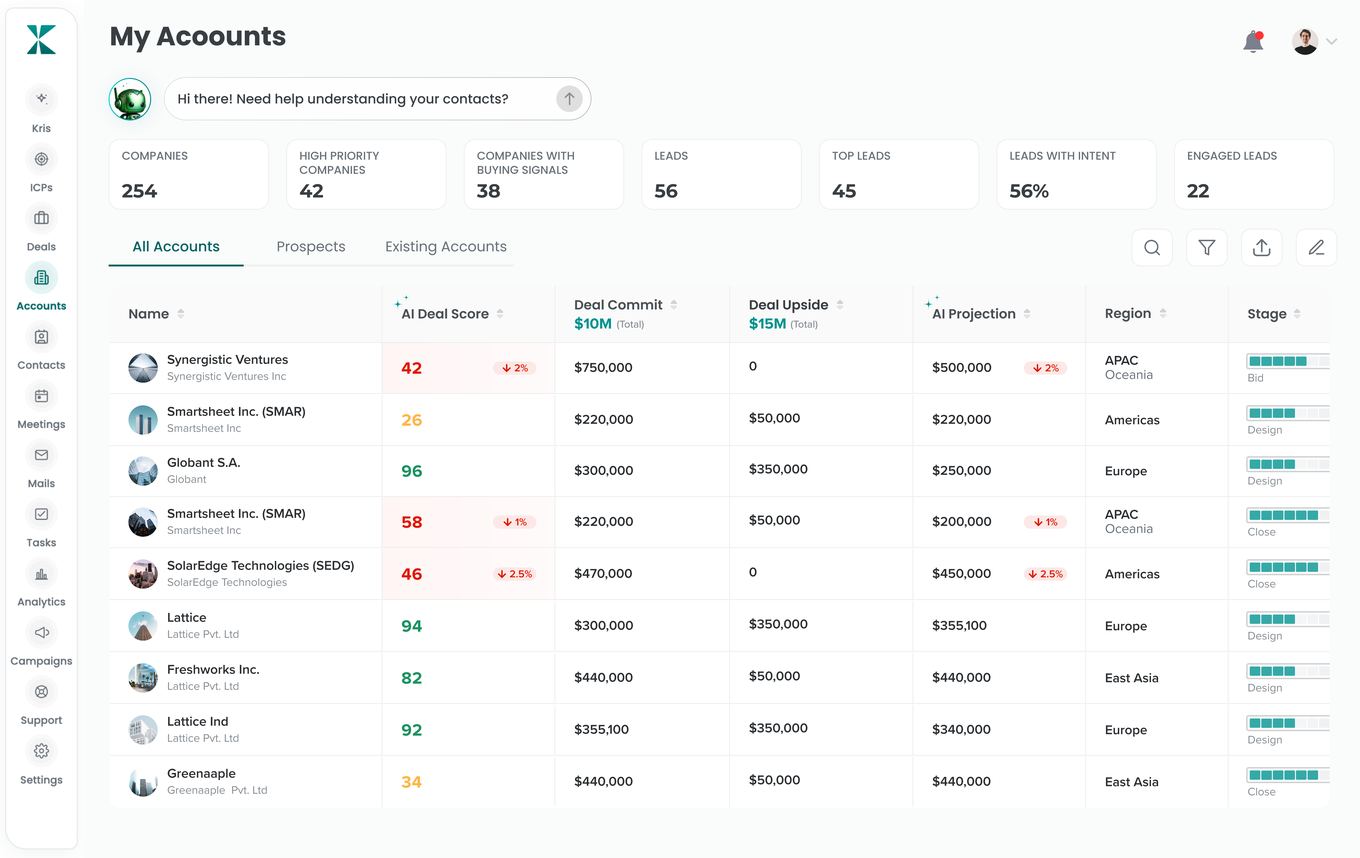The image size is (1360, 858).
Task: Click the notification bell icon
Action: click(1253, 42)
